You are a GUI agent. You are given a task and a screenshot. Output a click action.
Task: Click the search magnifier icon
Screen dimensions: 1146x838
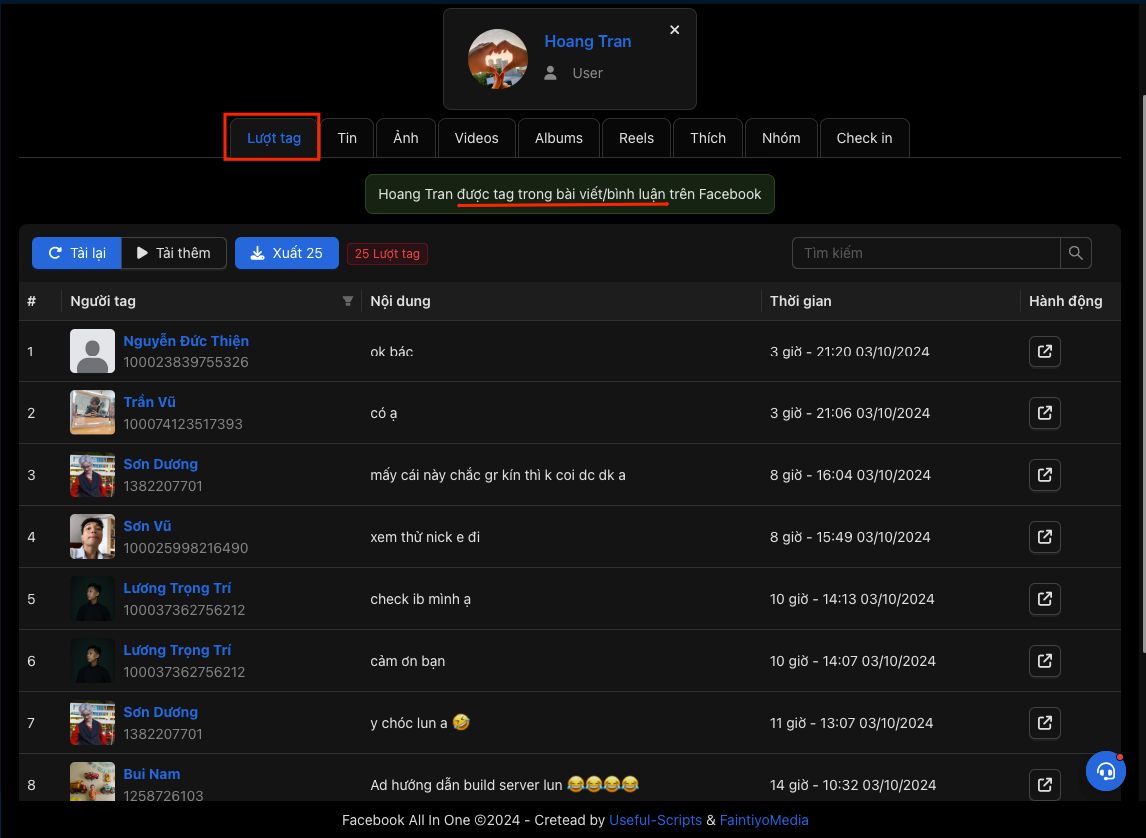pyautogui.click(x=1076, y=253)
